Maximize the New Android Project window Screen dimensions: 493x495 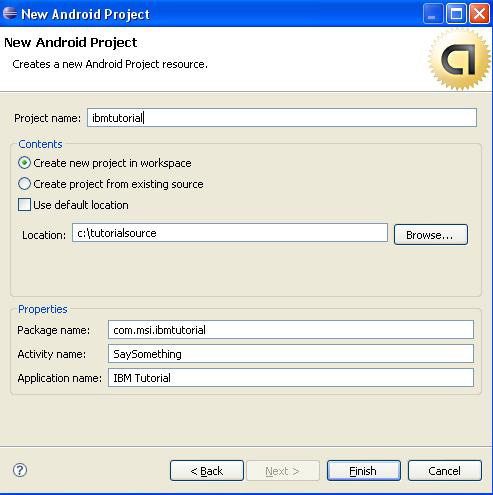click(456, 14)
